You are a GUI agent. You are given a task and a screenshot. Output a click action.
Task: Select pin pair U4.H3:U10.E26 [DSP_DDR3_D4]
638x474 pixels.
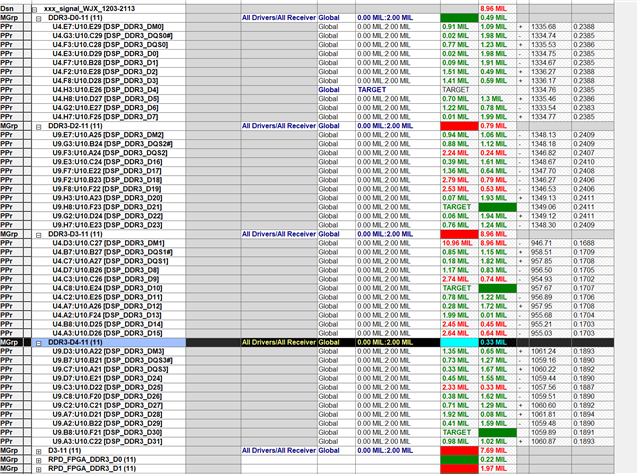point(105,90)
